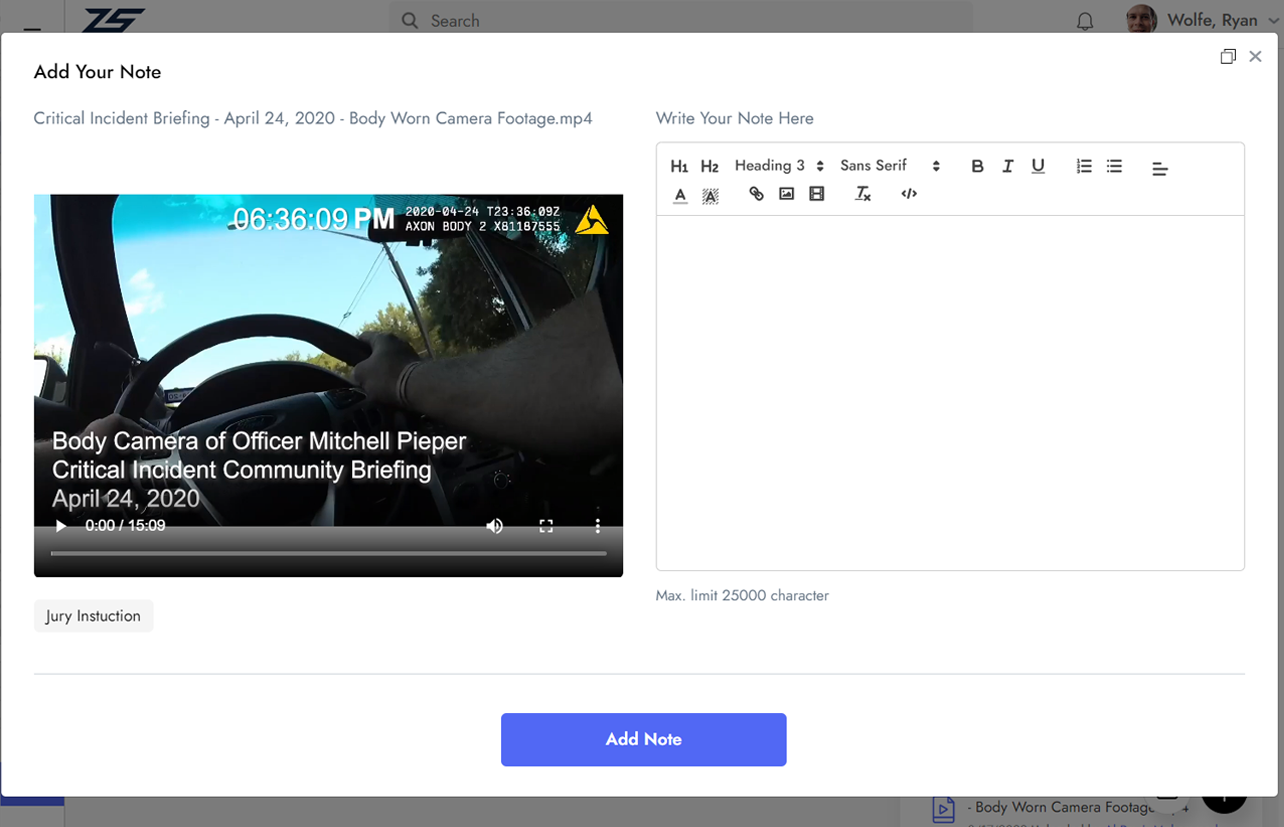Click inside the note text area

pos(949,390)
